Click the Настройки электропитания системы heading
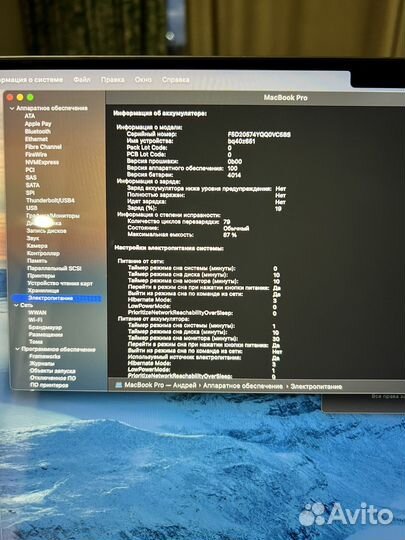This screenshot has width=405, height=540. 169,248
